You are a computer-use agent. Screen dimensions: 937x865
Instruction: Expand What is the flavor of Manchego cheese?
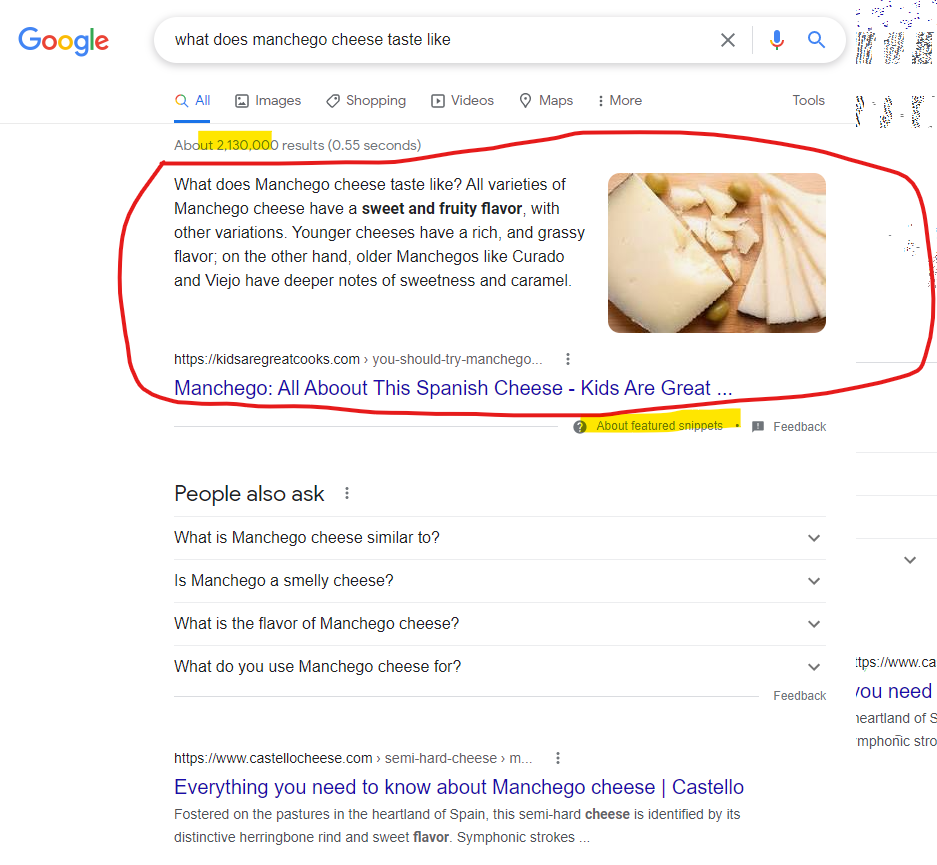(500, 624)
